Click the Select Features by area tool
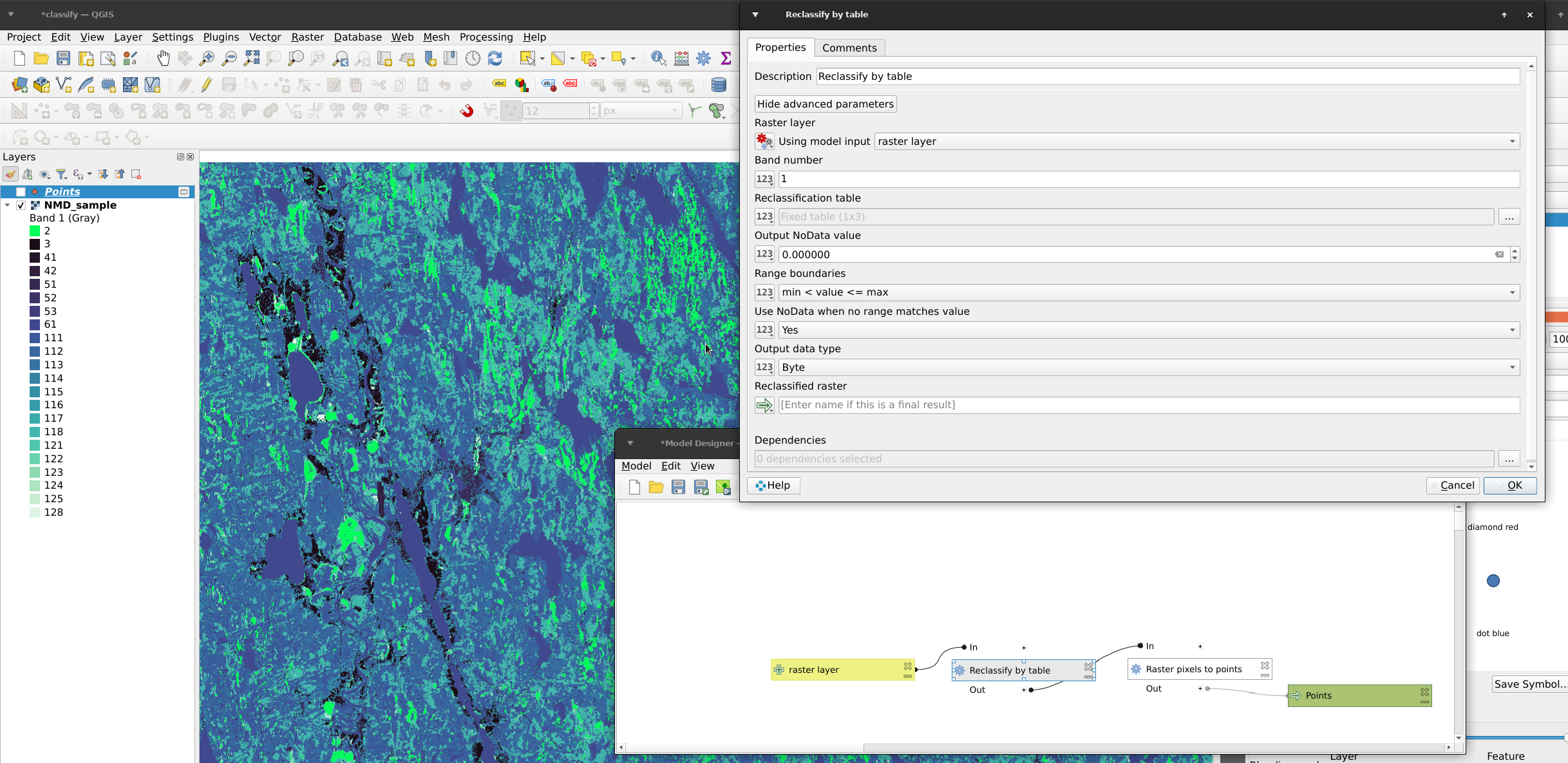Viewport: 1568px width, 763px height. coord(528,59)
